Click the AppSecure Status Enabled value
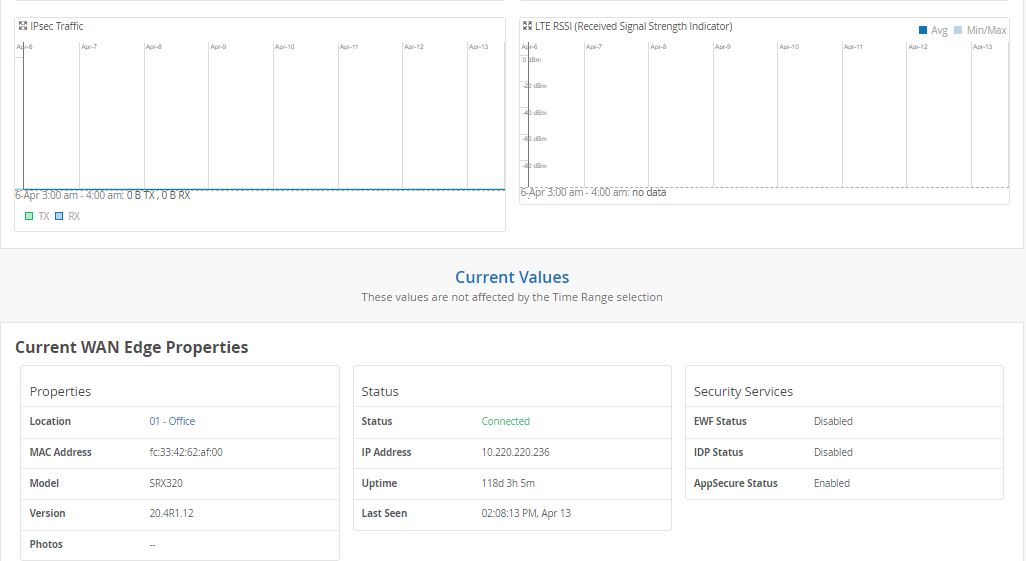This screenshot has height=561, width=1026. (x=831, y=484)
